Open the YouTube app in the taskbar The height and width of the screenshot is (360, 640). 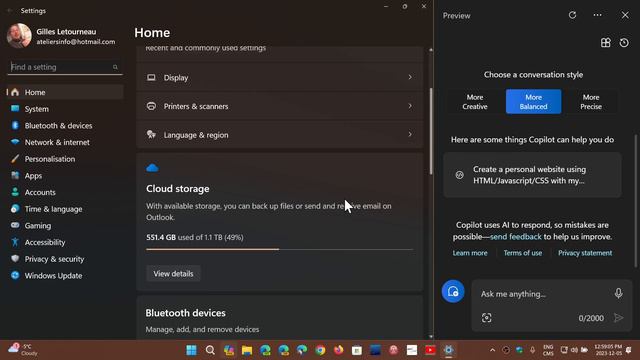click(430, 350)
